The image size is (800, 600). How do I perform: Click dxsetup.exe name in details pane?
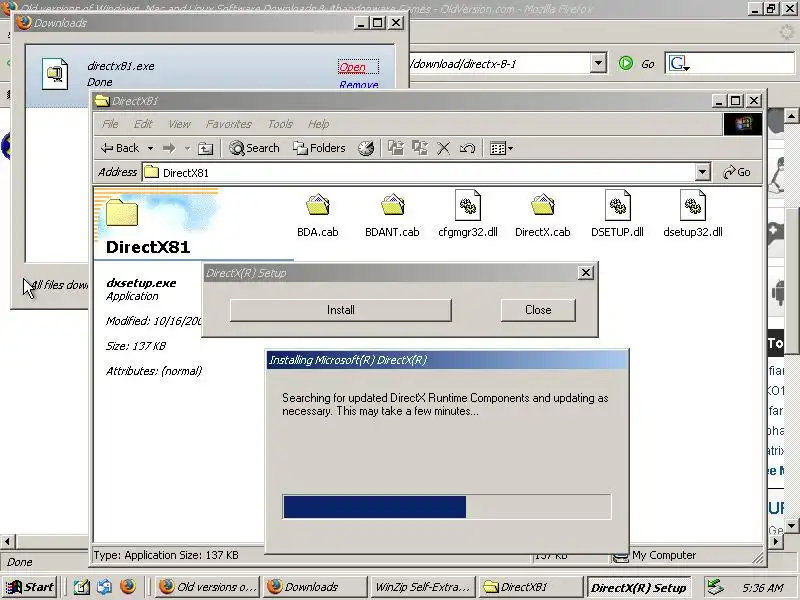point(141,283)
